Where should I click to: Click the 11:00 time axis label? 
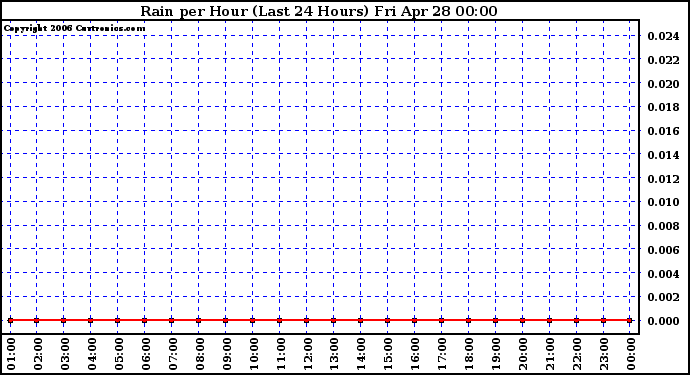[281, 354]
